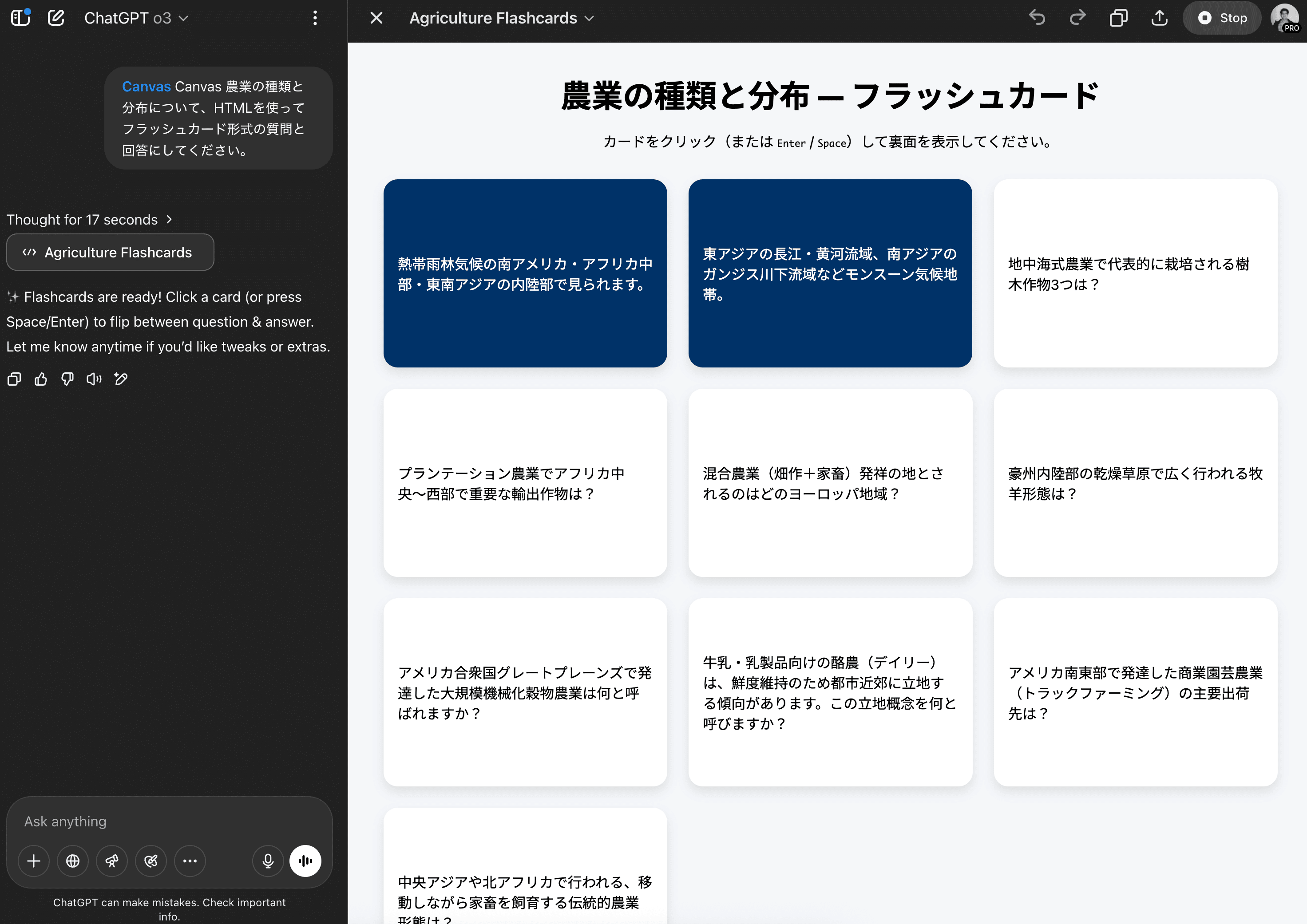Toggle the sidebar panel icon
The image size is (1307, 924).
pyautogui.click(x=20, y=18)
